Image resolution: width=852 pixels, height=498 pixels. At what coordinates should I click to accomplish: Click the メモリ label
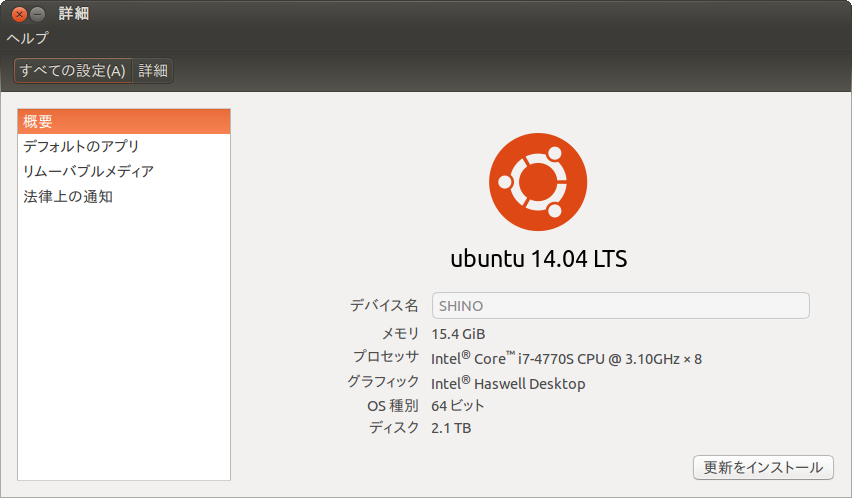[x=401, y=333]
